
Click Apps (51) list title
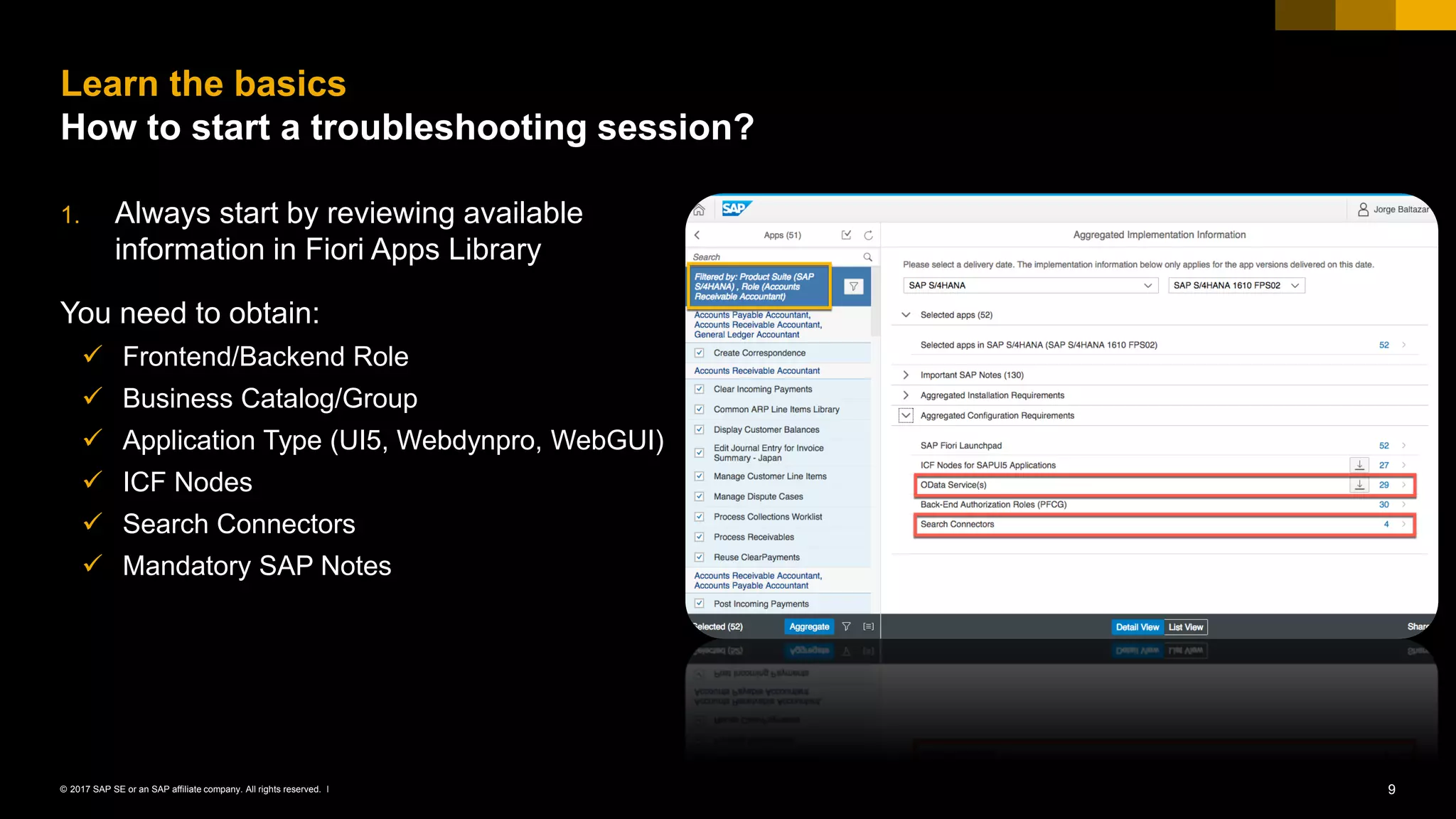782,235
